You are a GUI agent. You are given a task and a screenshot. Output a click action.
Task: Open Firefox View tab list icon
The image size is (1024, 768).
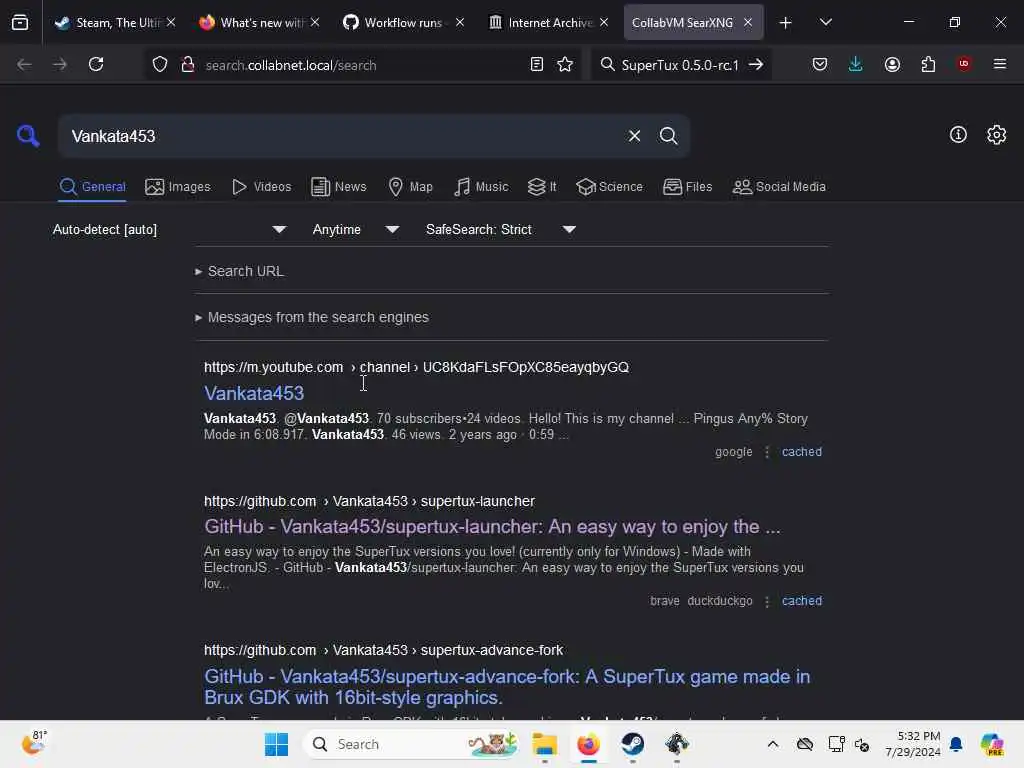pyautogui.click(x=20, y=22)
